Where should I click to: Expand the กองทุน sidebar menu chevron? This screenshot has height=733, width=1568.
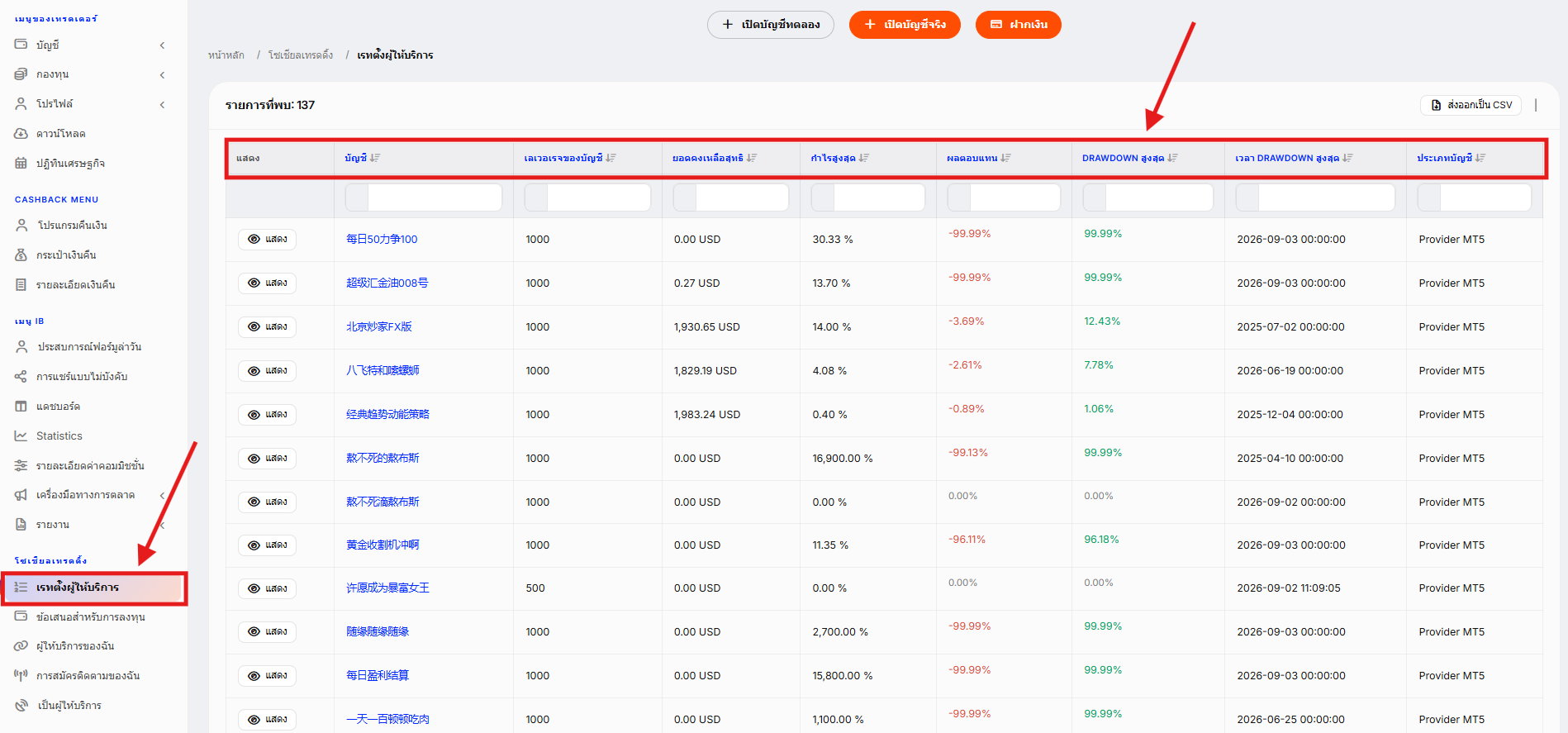click(x=162, y=75)
